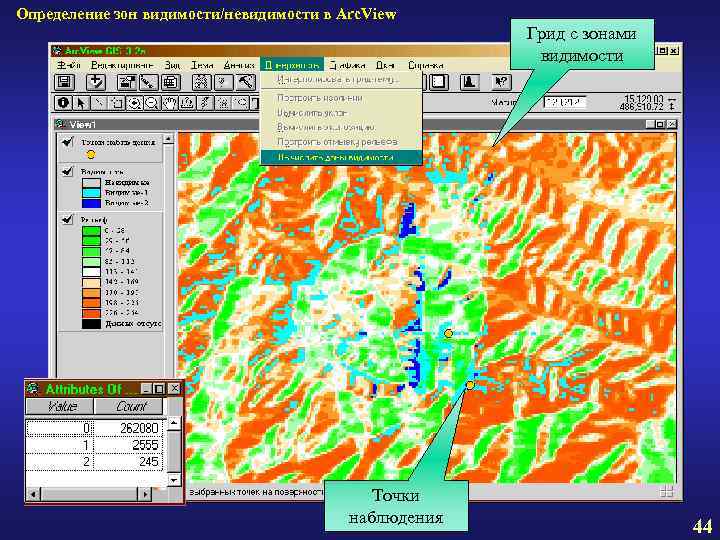Click the ArcView GIS application title icon

coord(56,51)
